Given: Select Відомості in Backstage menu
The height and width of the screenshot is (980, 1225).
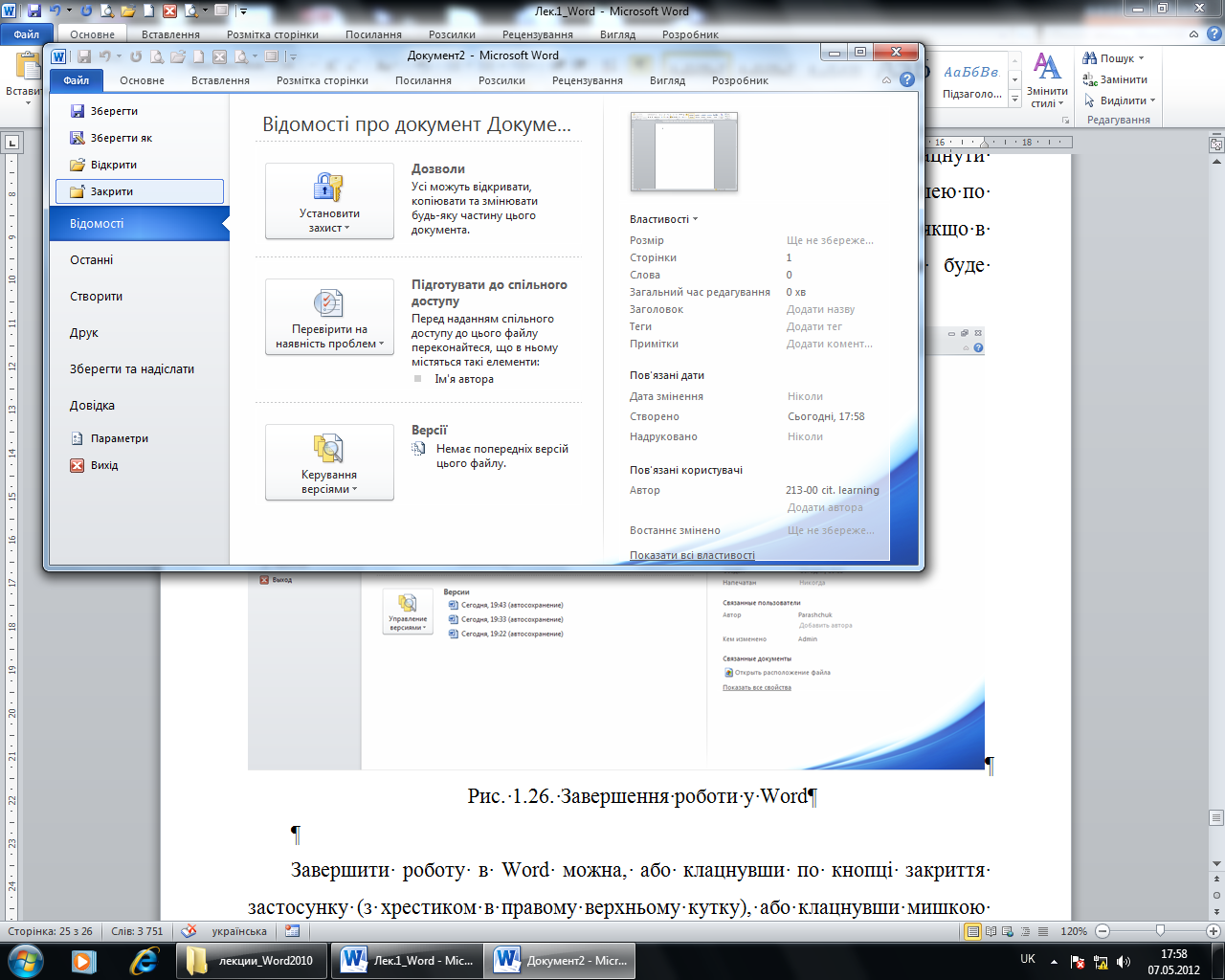Looking at the screenshot, I should [140, 223].
